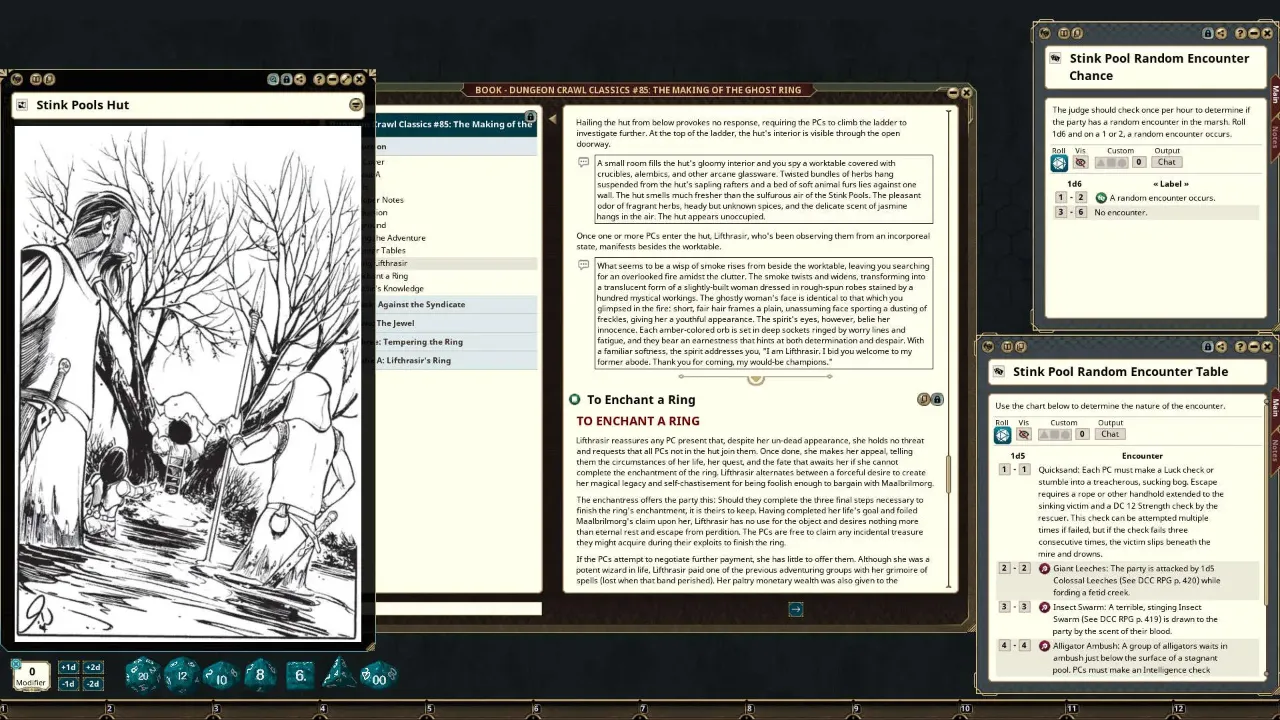Go to next book page arrow
Image resolution: width=1280 pixels, height=720 pixels.
tap(795, 609)
